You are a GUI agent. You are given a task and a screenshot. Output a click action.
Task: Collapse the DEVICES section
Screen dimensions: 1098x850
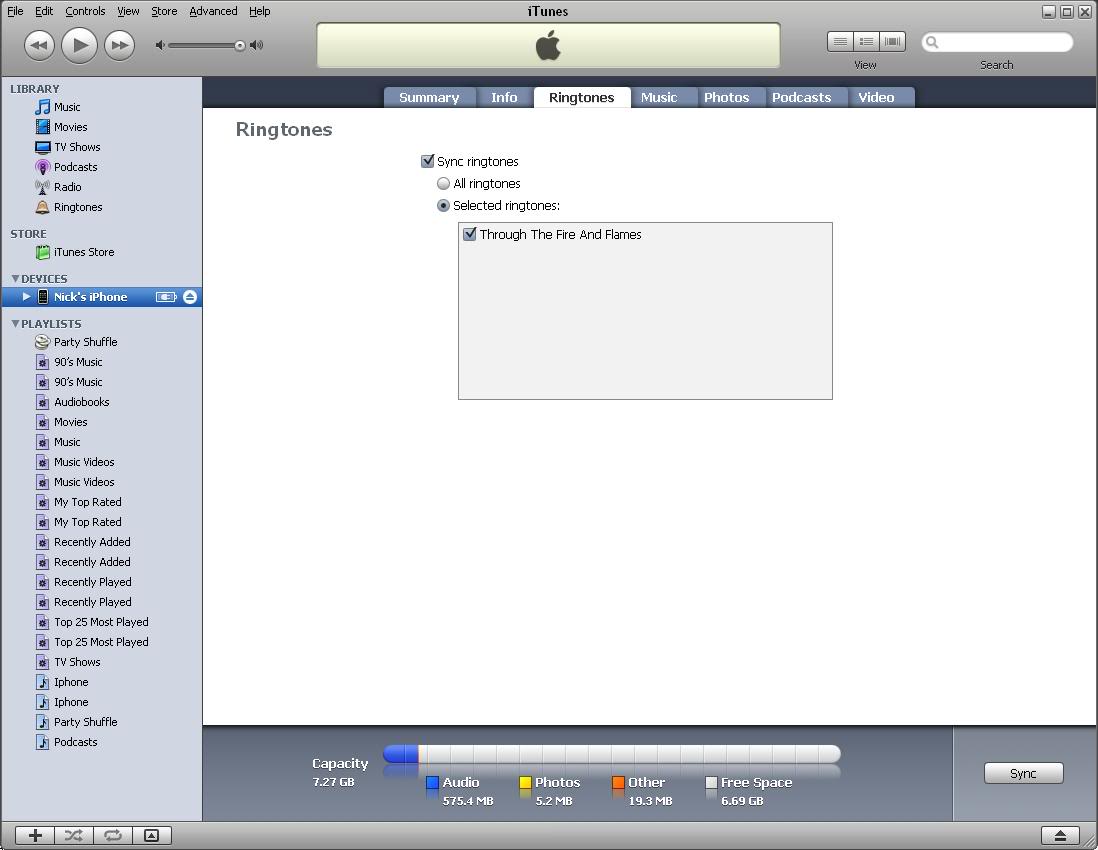coord(15,279)
